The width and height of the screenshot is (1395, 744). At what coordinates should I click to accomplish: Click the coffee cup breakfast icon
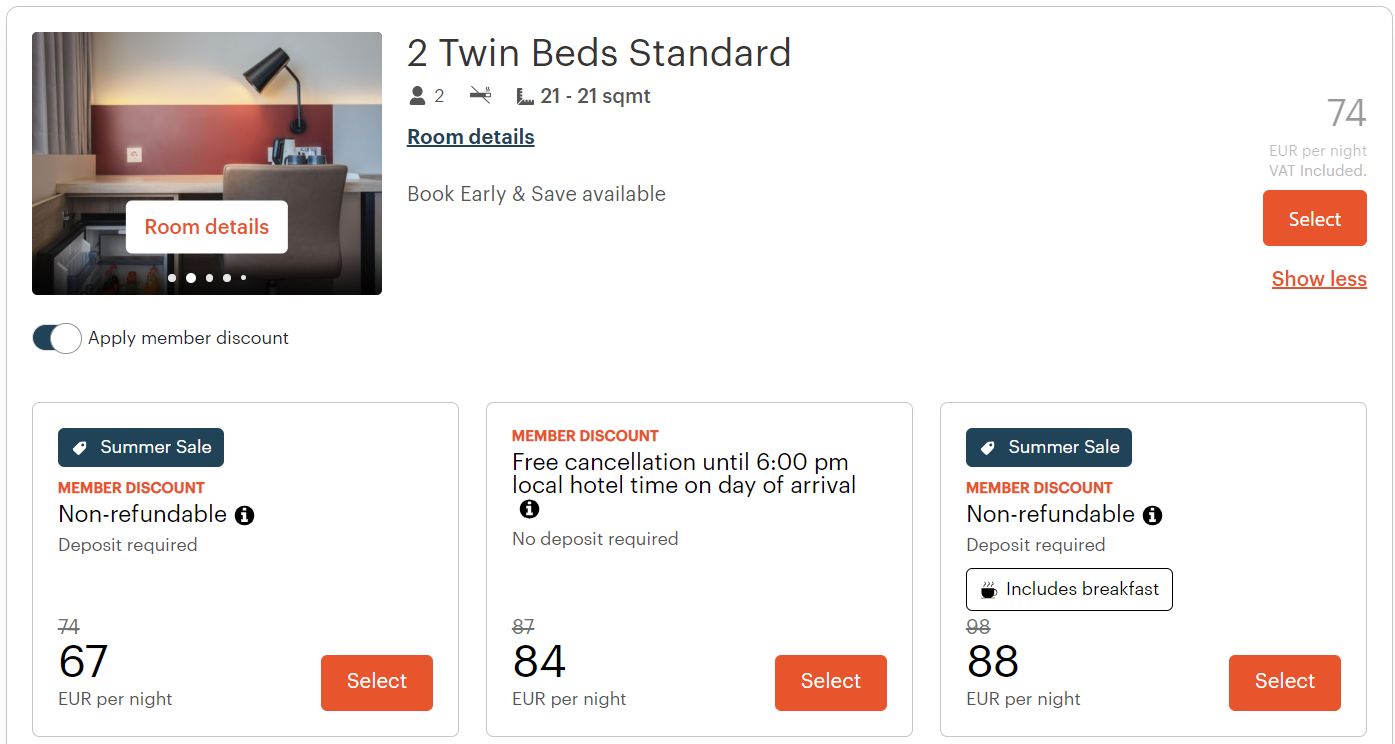pos(988,590)
